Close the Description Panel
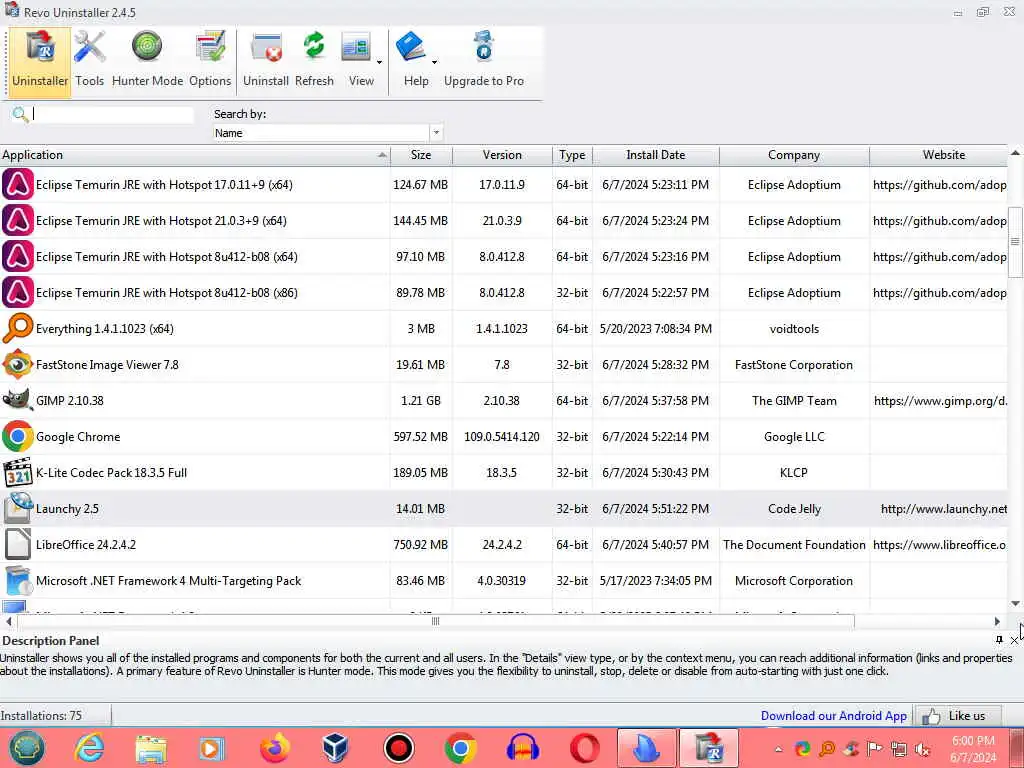Screen dimensions: 1024x768 (1014, 640)
